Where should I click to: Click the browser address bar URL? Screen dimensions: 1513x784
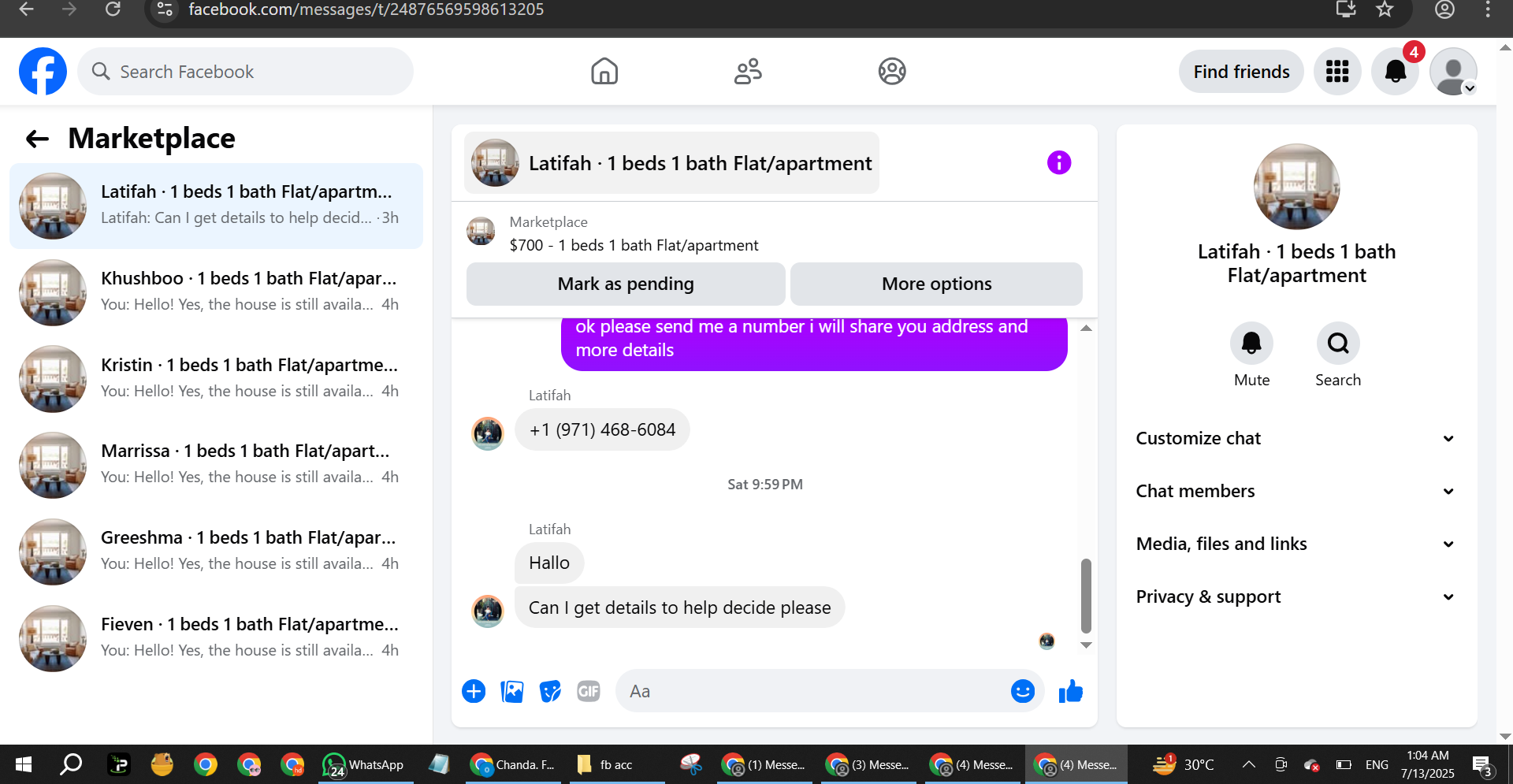pos(366,9)
